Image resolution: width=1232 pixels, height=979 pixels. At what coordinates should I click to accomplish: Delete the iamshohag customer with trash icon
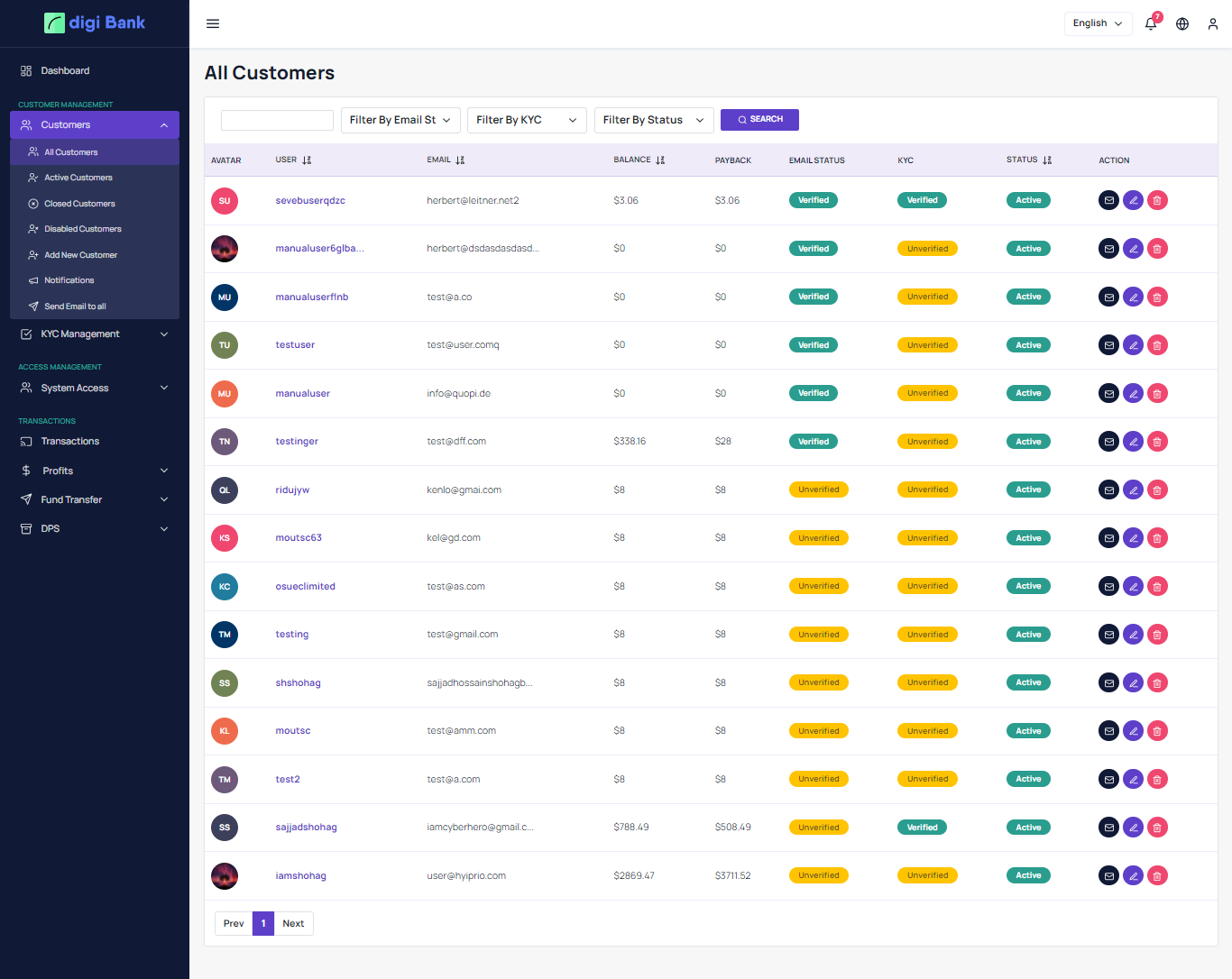(x=1157, y=875)
